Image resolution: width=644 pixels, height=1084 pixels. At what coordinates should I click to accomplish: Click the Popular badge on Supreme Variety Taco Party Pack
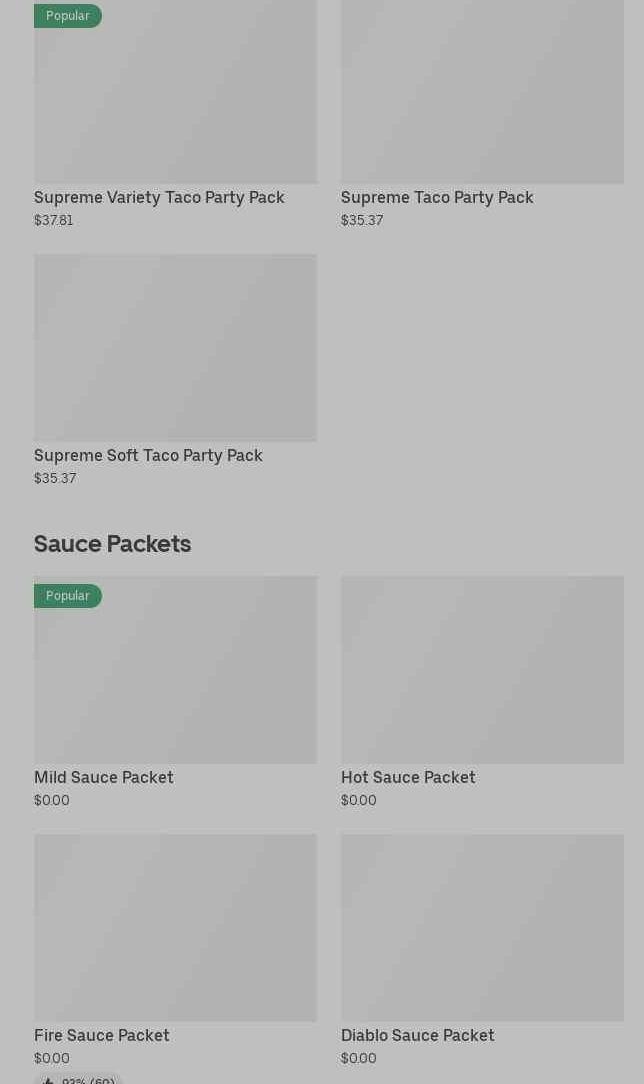tap(68, 16)
